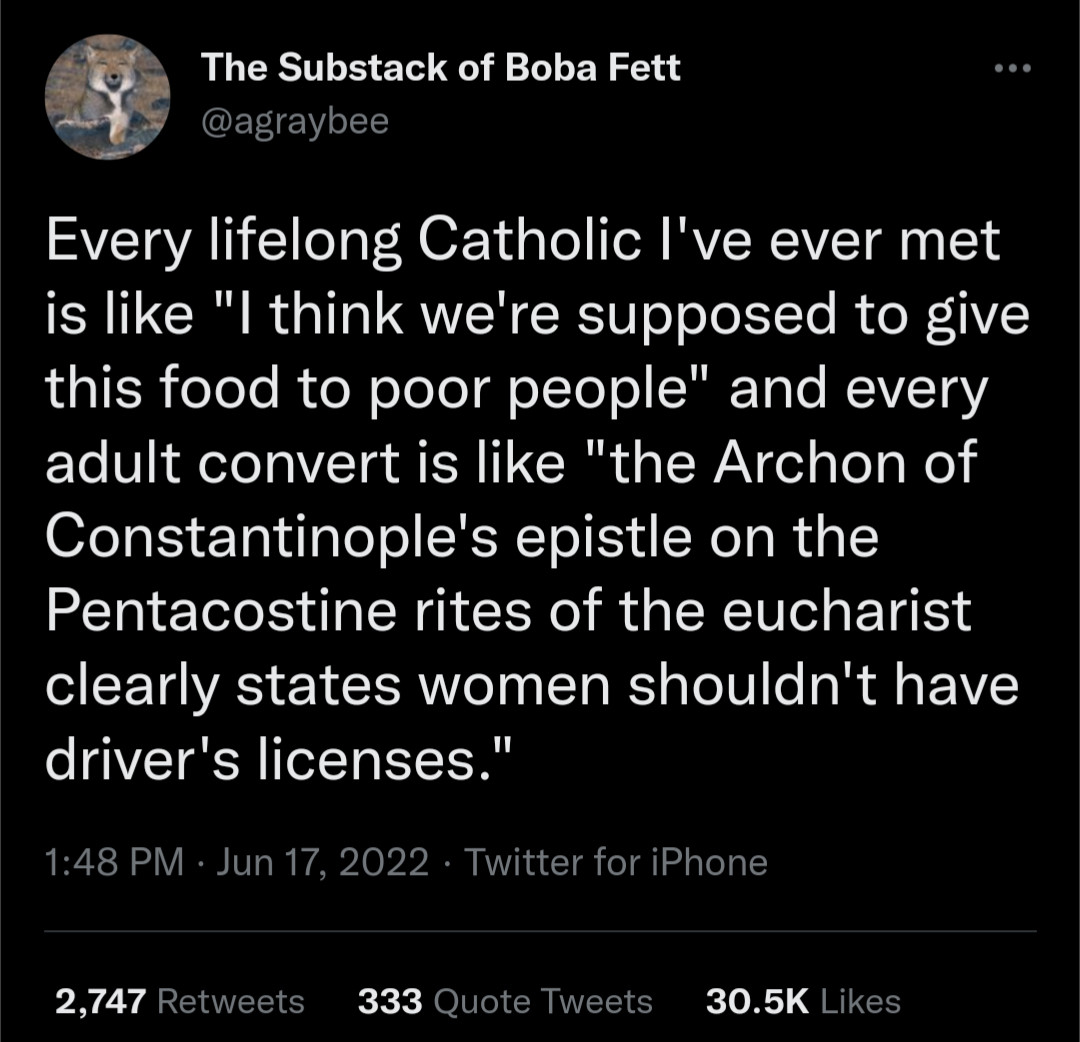
Task: Click the gray 'Likes' label text
Action: tap(861, 1001)
